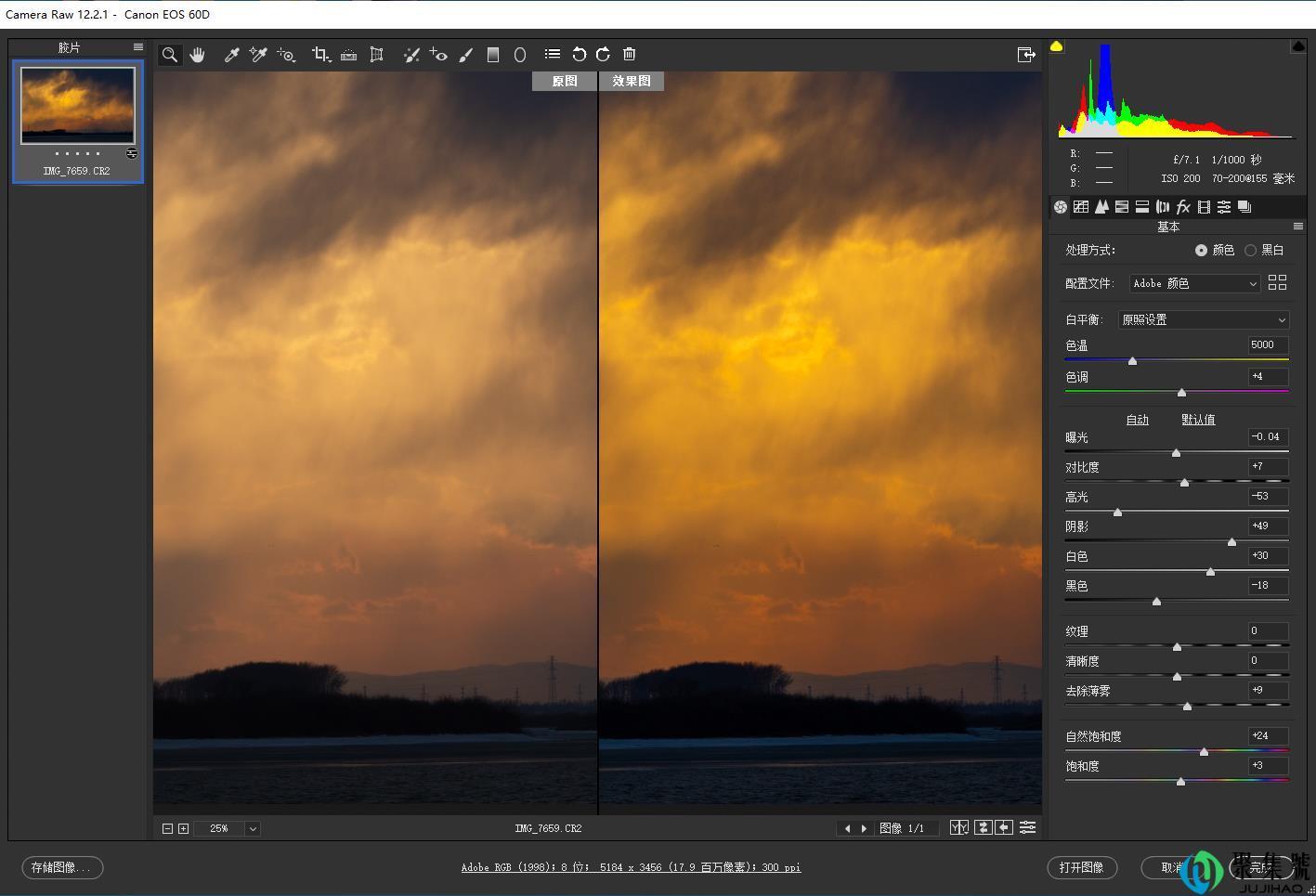
Task: Open the Adobe 颜色 profile dropdown
Action: click(1193, 283)
